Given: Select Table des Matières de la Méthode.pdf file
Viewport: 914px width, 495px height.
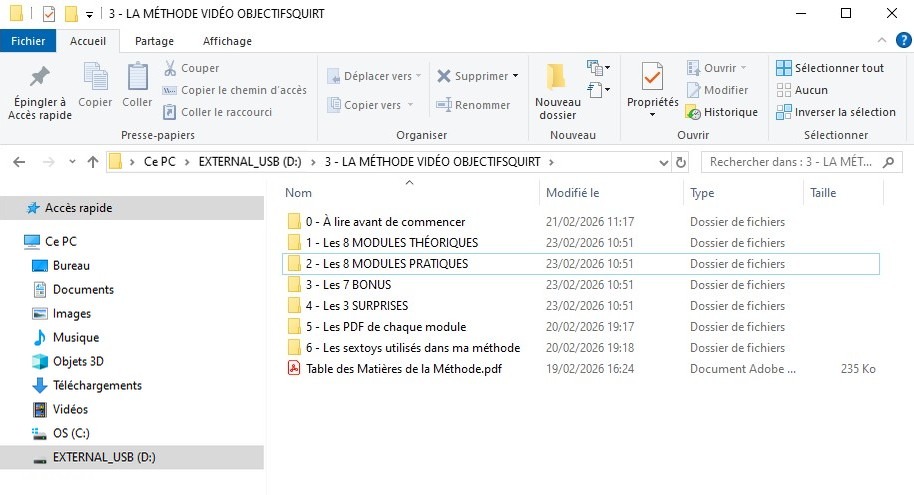Looking at the screenshot, I should point(404,369).
